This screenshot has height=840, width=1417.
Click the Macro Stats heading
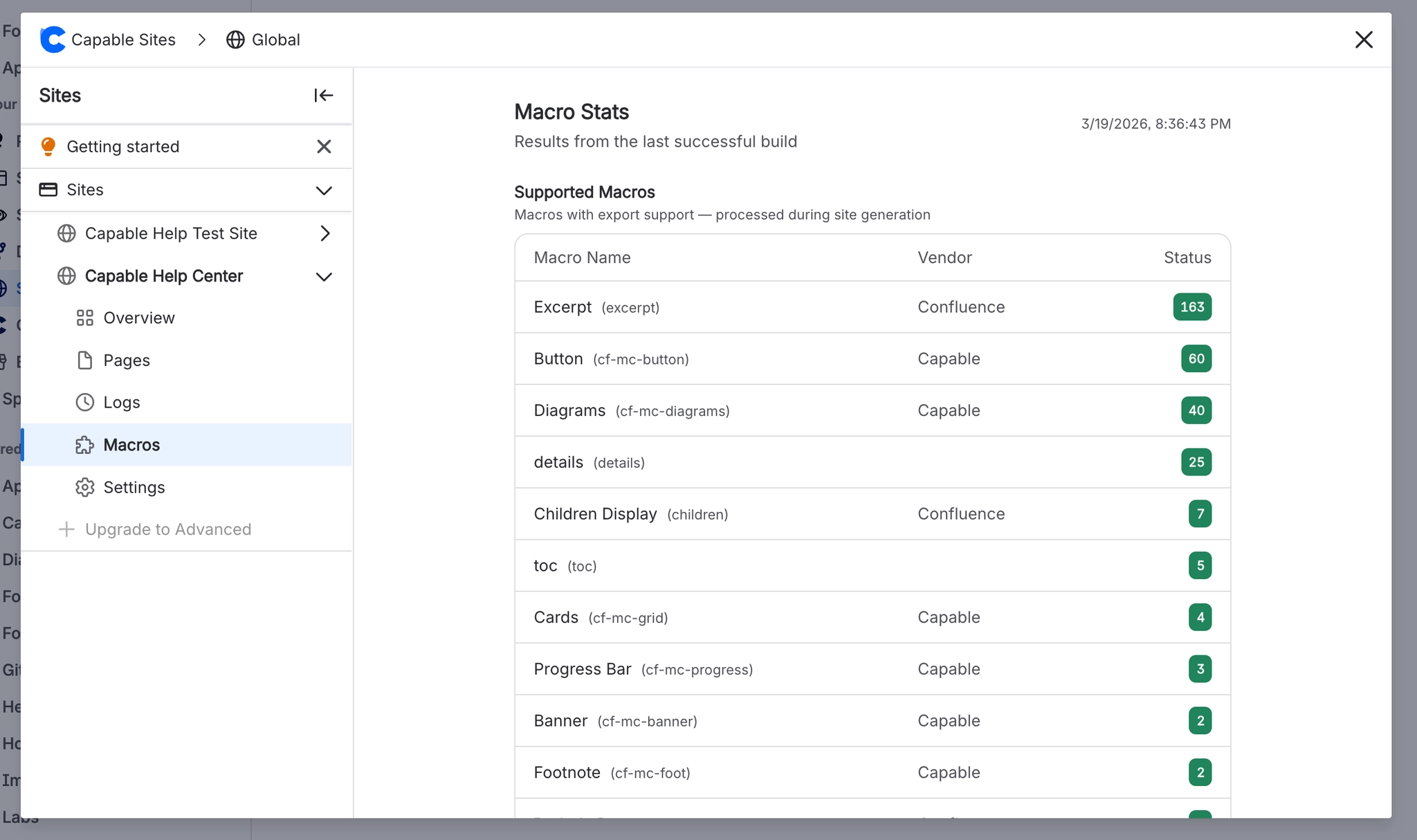pos(572,111)
